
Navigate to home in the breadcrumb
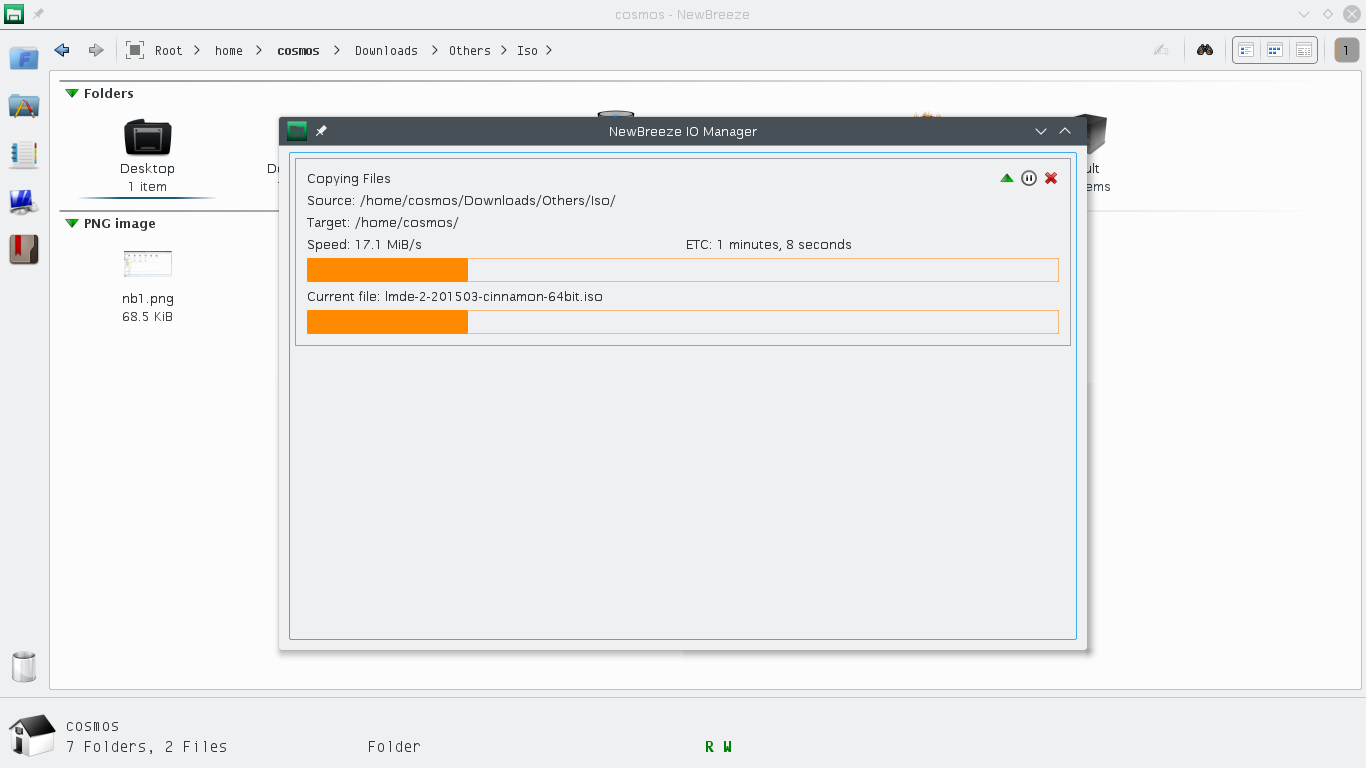pos(229,50)
